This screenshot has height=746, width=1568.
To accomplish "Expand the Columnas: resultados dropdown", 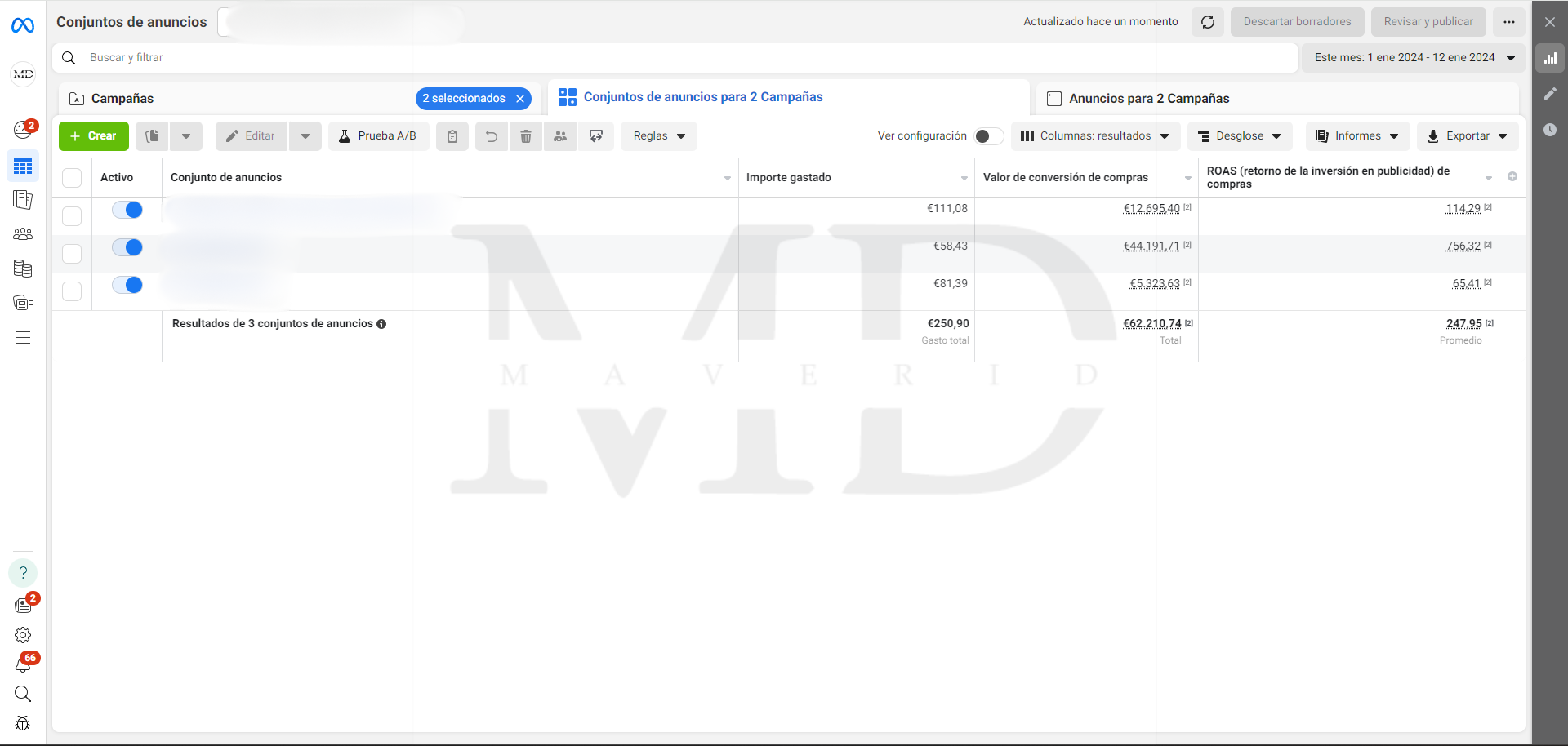I will pos(1095,136).
